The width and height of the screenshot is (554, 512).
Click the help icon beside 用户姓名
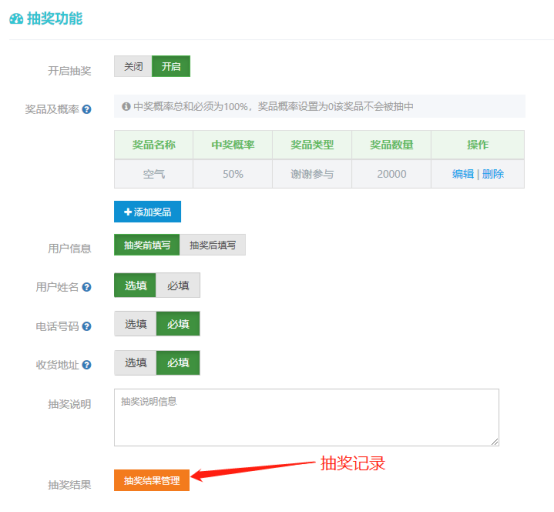[x=87, y=287]
